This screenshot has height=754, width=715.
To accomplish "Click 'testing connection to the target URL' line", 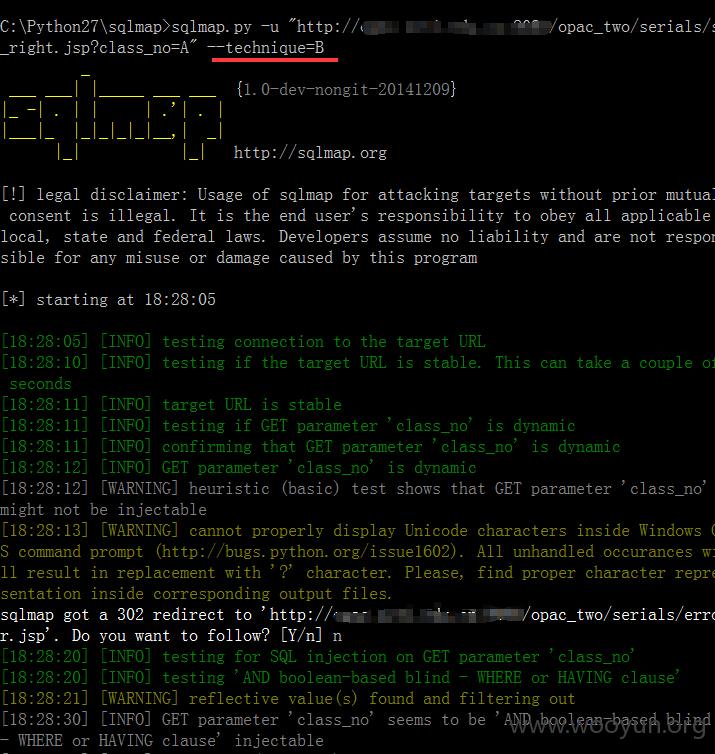I will pos(243,341).
